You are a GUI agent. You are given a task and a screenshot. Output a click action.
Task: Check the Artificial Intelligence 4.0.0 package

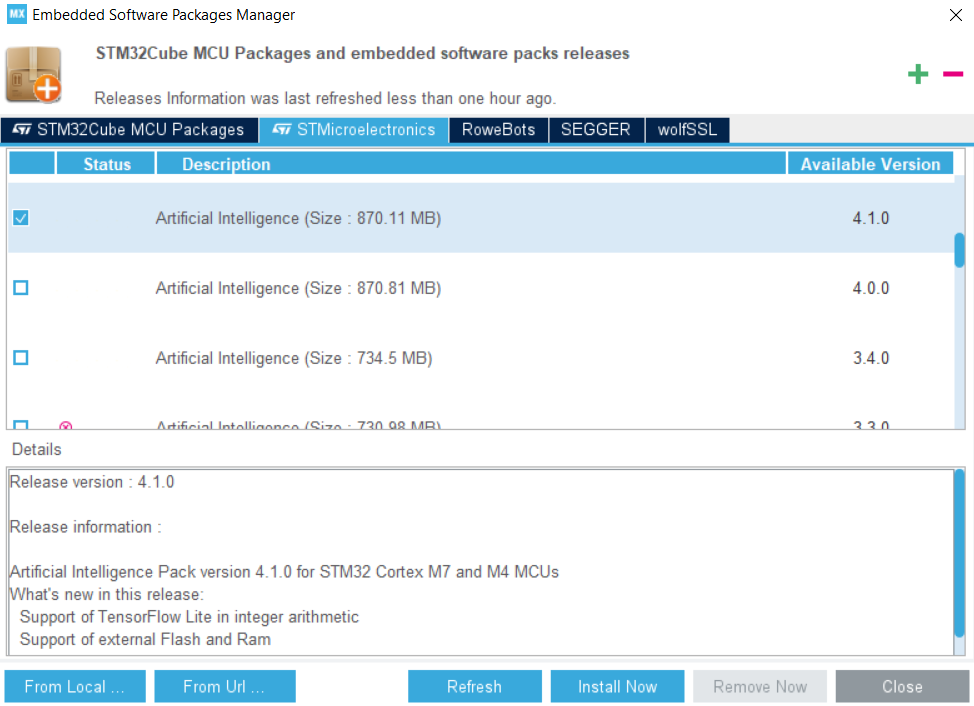point(21,287)
